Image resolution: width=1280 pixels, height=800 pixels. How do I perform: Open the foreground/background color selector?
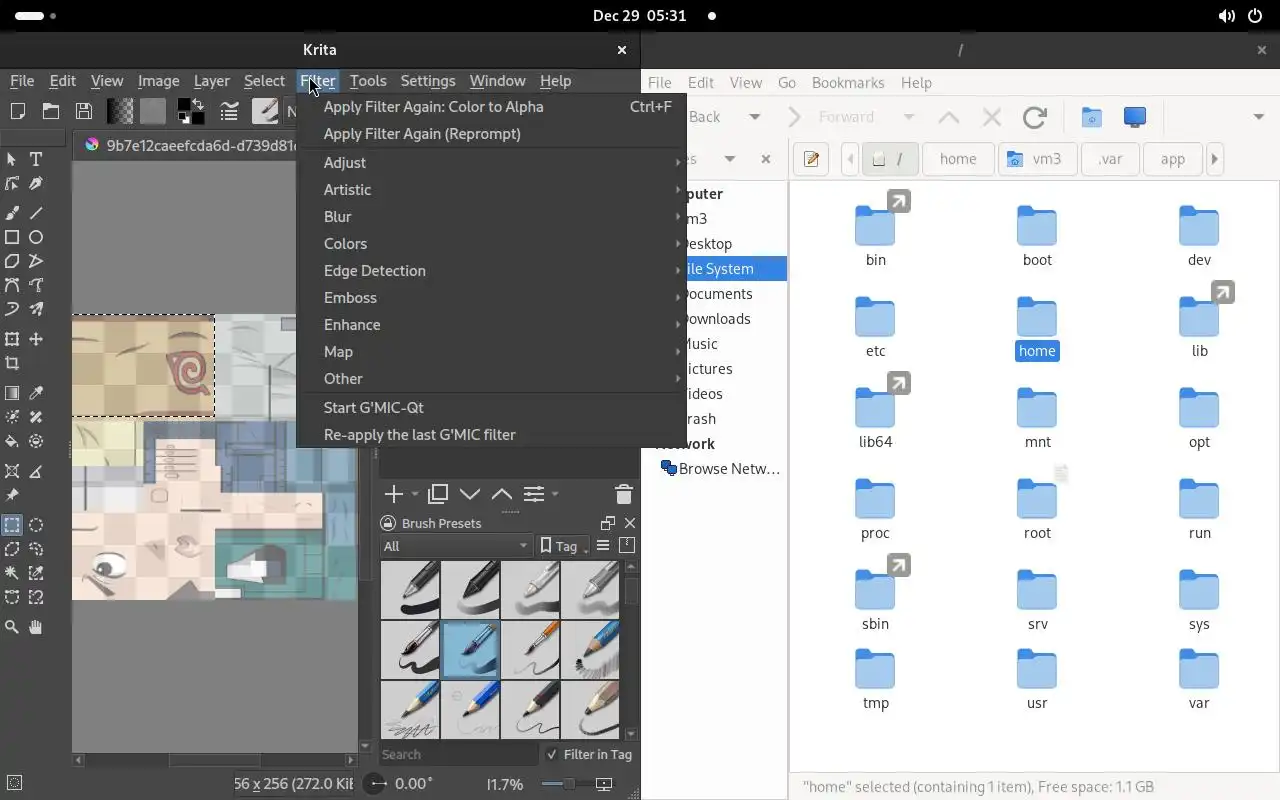tap(191, 111)
